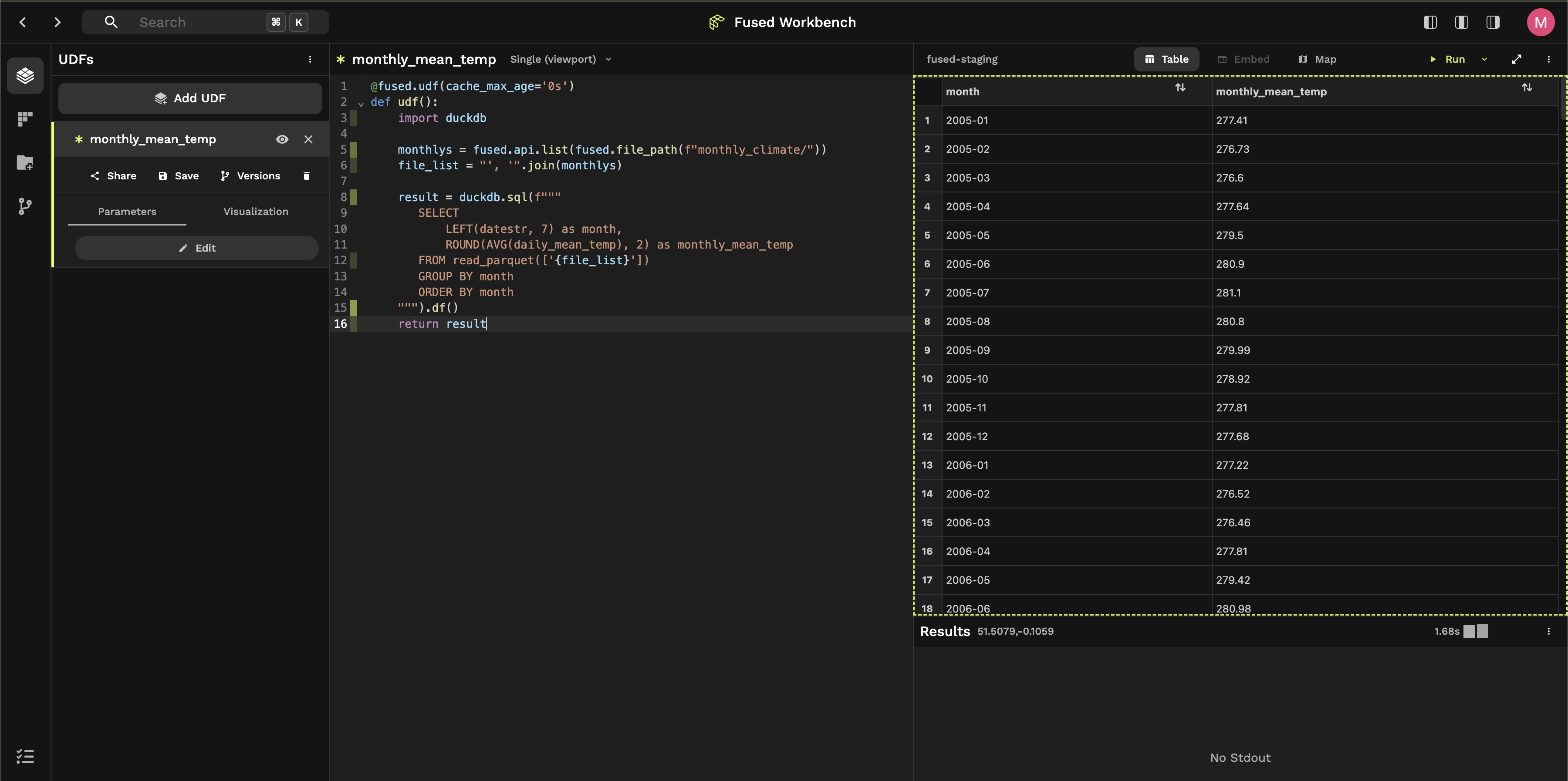Expand results panel to fullscreen

coord(1516,59)
